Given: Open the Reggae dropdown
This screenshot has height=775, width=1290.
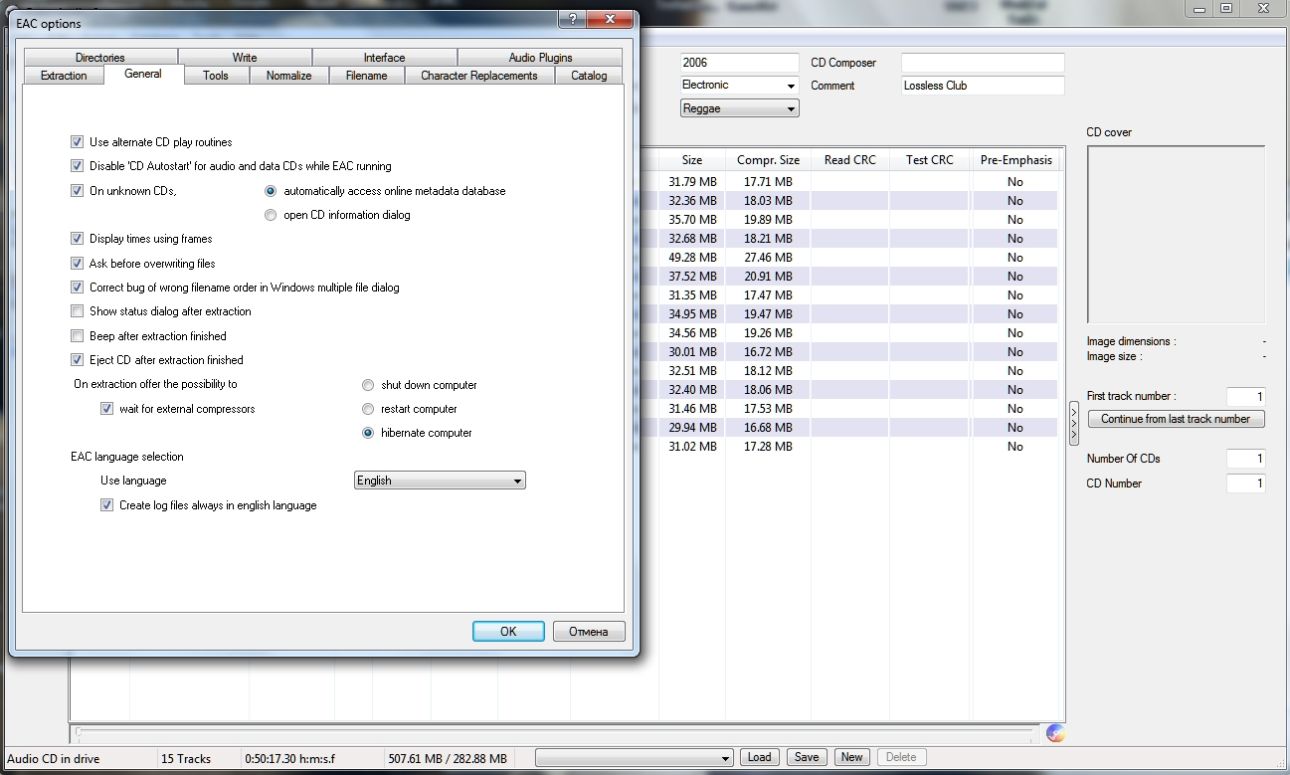Looking at the screenshot, I should tap(740, 108).
